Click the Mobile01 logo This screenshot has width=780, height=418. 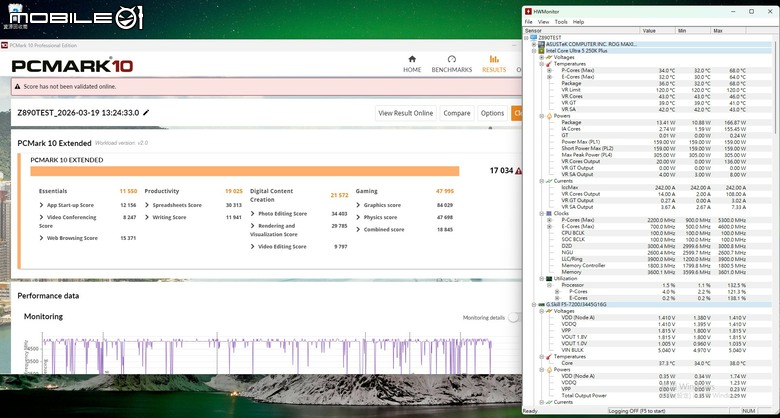[x=76, y=17]
